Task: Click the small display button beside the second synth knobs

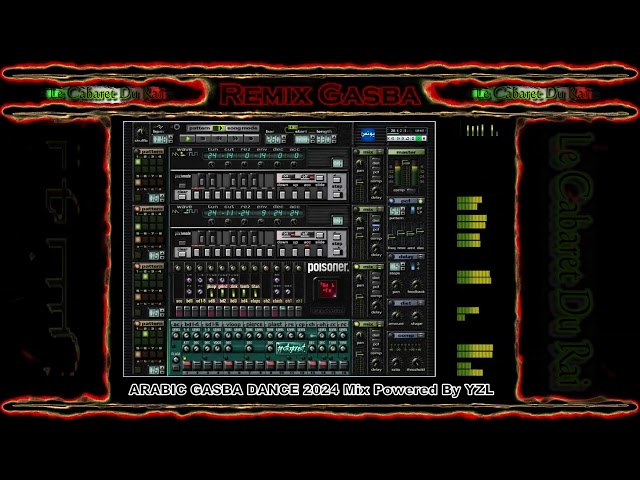Action: coord(337,221)
